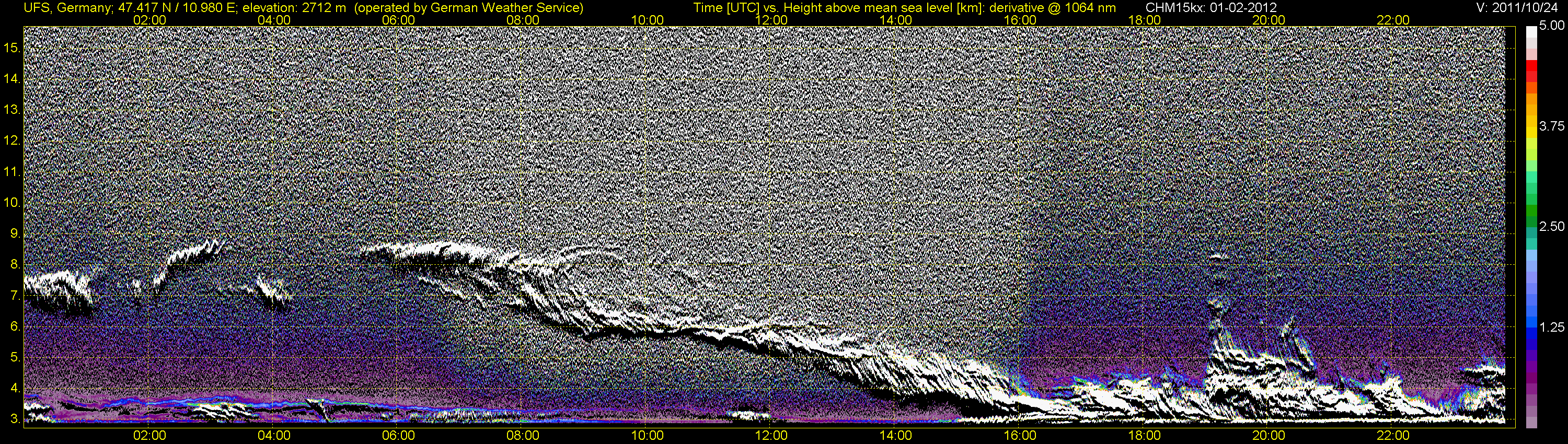
Task: Click "18:00" on the top time axis
Action: tap(1144, 20)
